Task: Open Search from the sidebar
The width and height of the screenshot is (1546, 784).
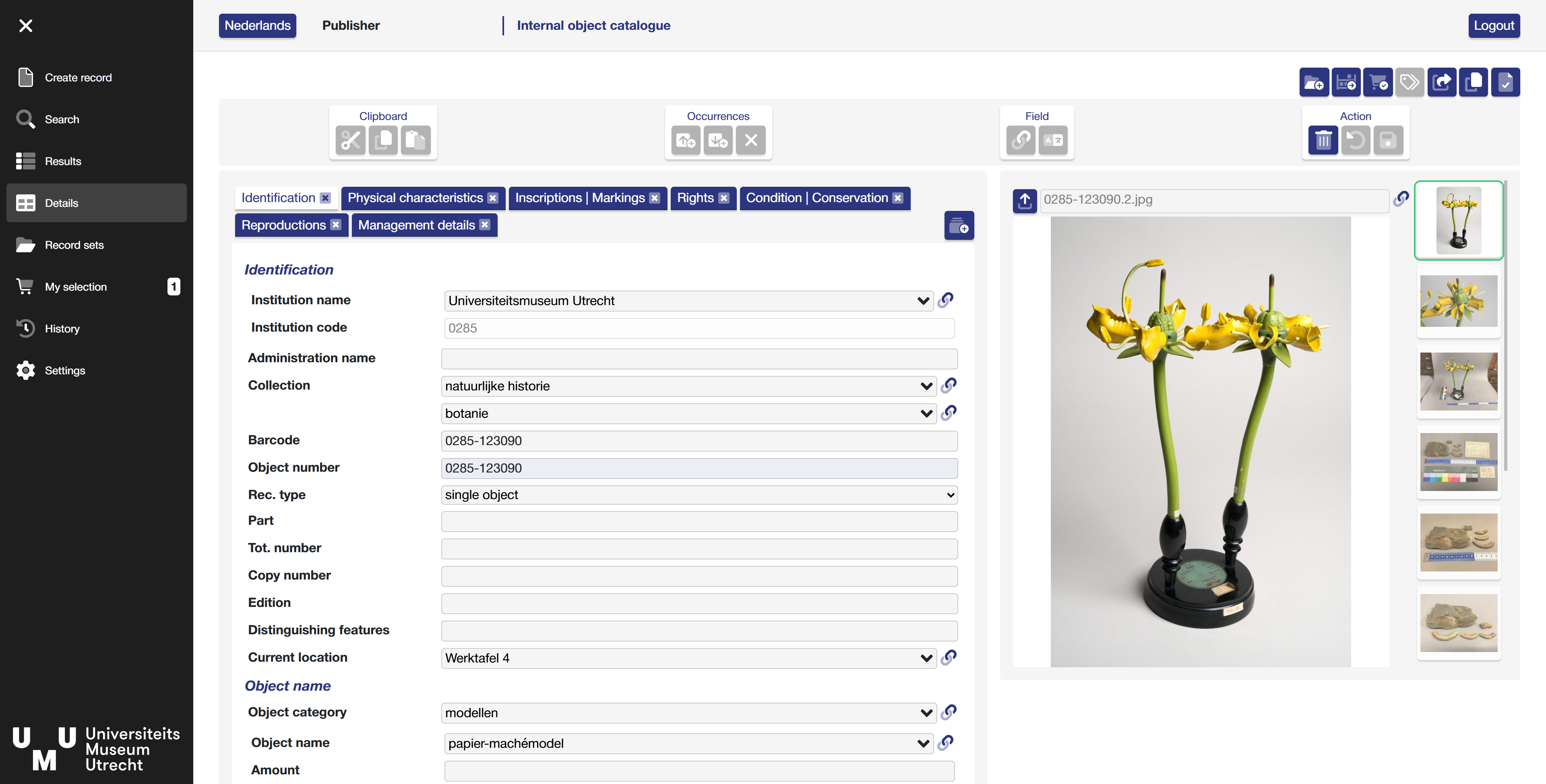Action: (62, 120)
